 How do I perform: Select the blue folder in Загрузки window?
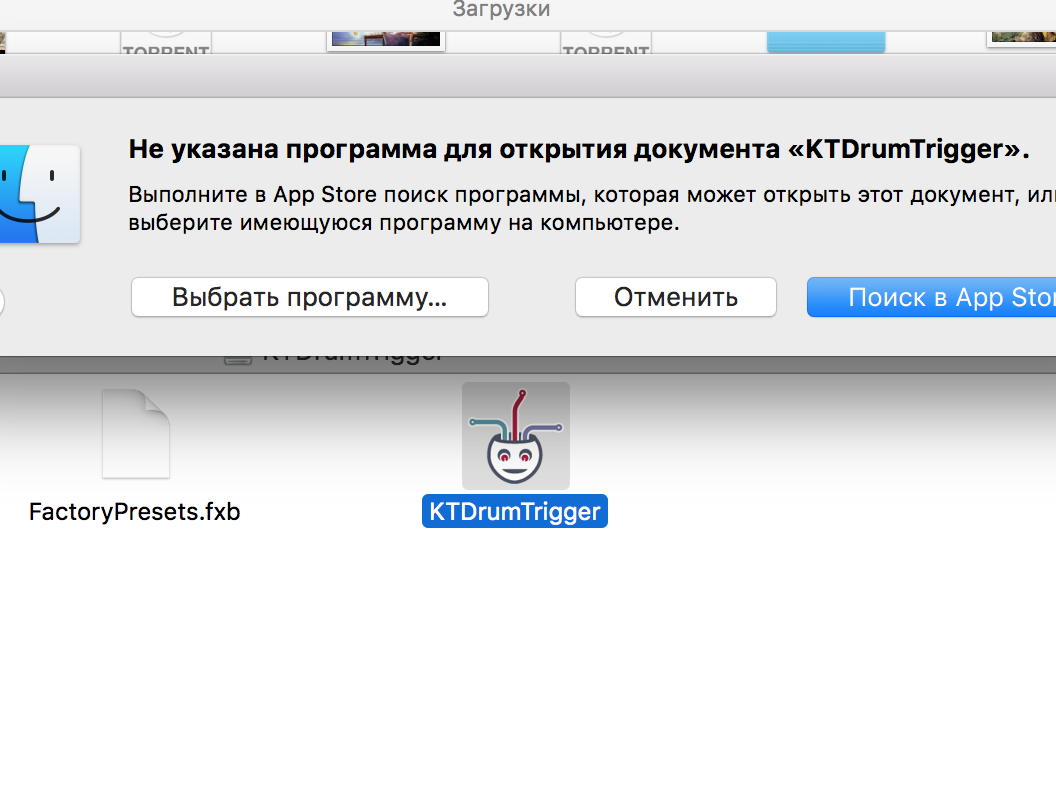[826, 41]
